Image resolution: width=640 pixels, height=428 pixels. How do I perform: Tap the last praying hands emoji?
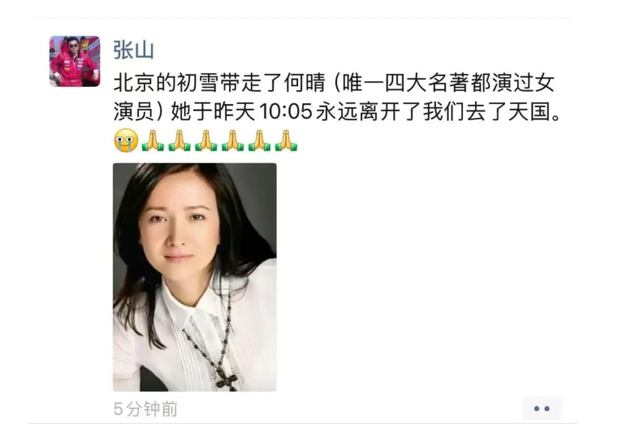click(x=286, y=140)
